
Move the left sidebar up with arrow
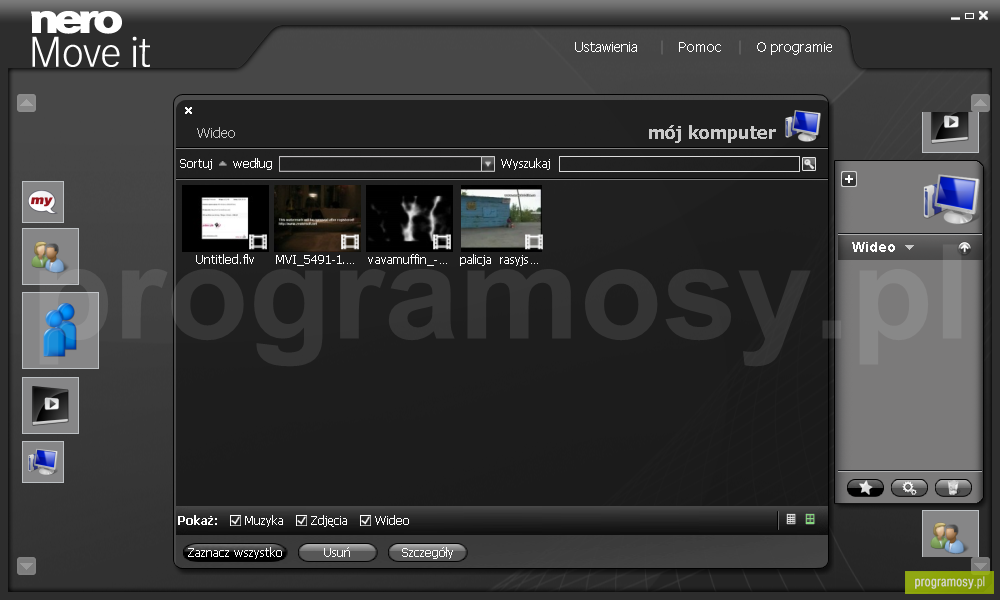tap(26, 103)
